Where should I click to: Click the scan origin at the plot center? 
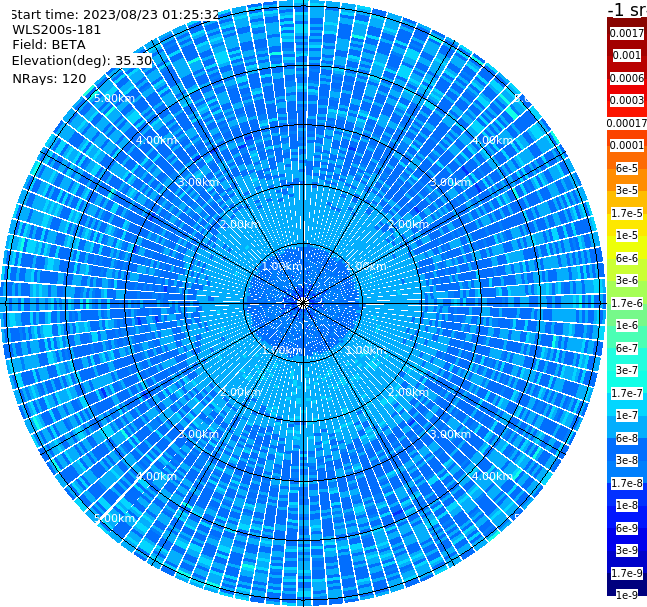303,303
